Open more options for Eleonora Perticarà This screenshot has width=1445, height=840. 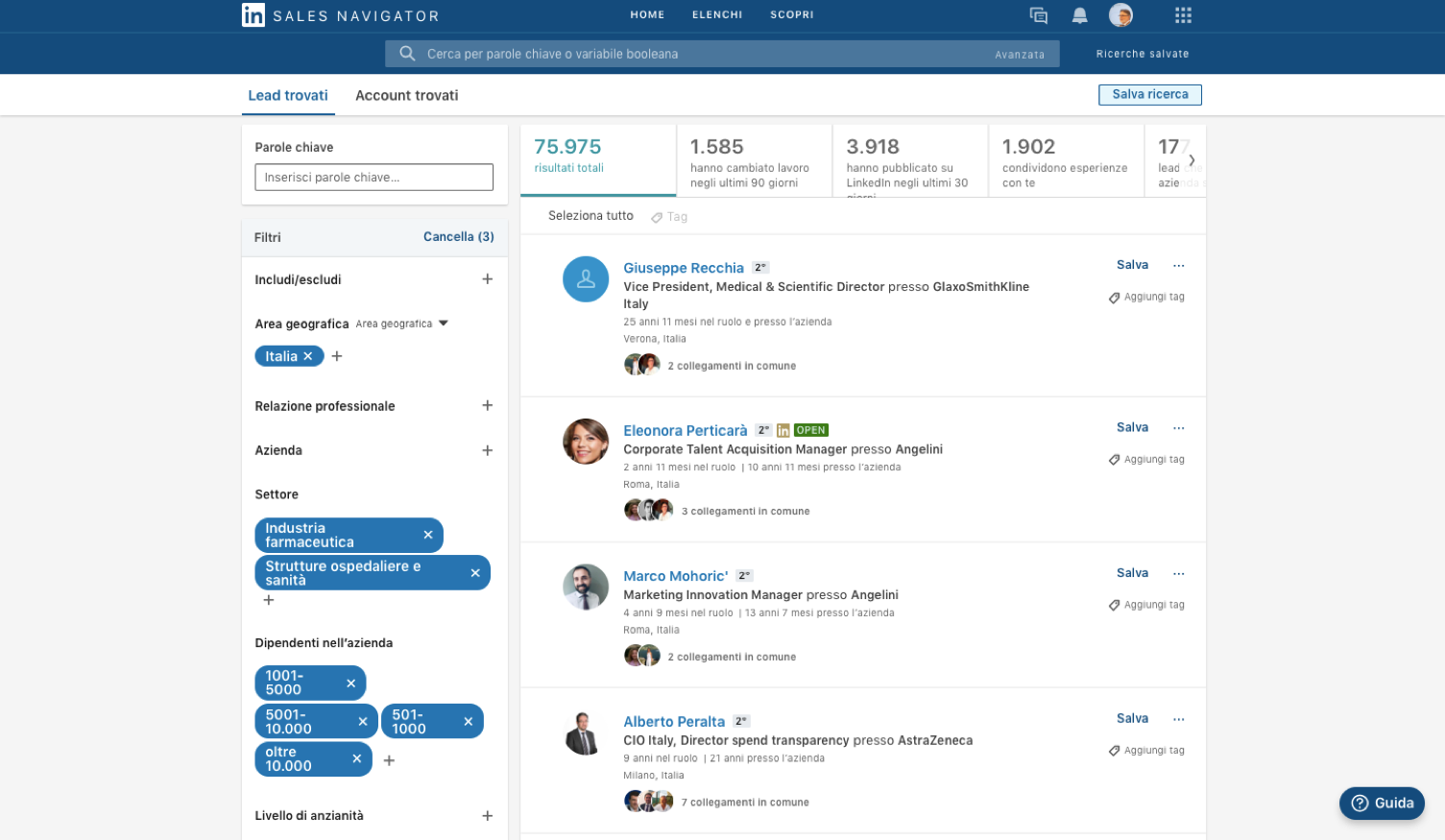(x=1179, y=428)
